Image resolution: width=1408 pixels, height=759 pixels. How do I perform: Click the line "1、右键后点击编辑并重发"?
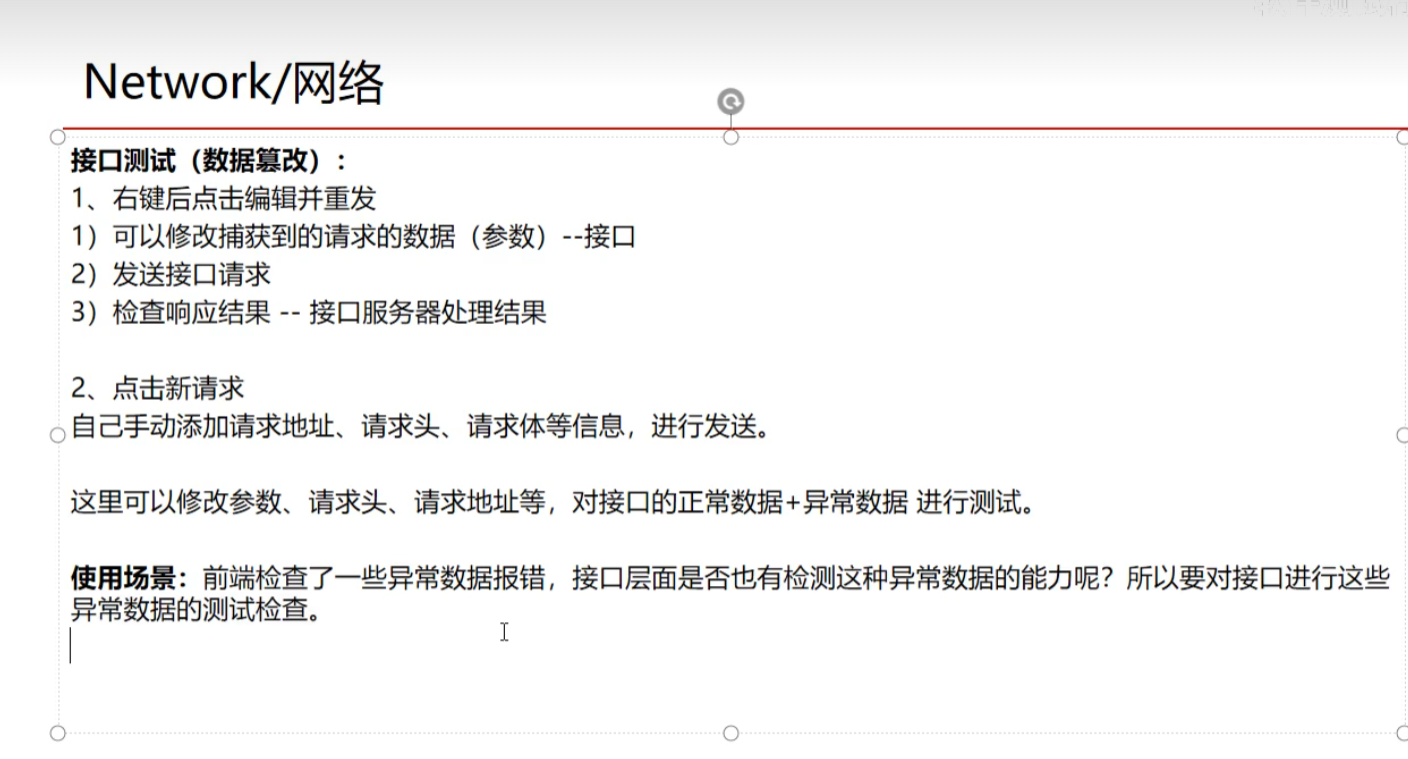coord(223,199)
